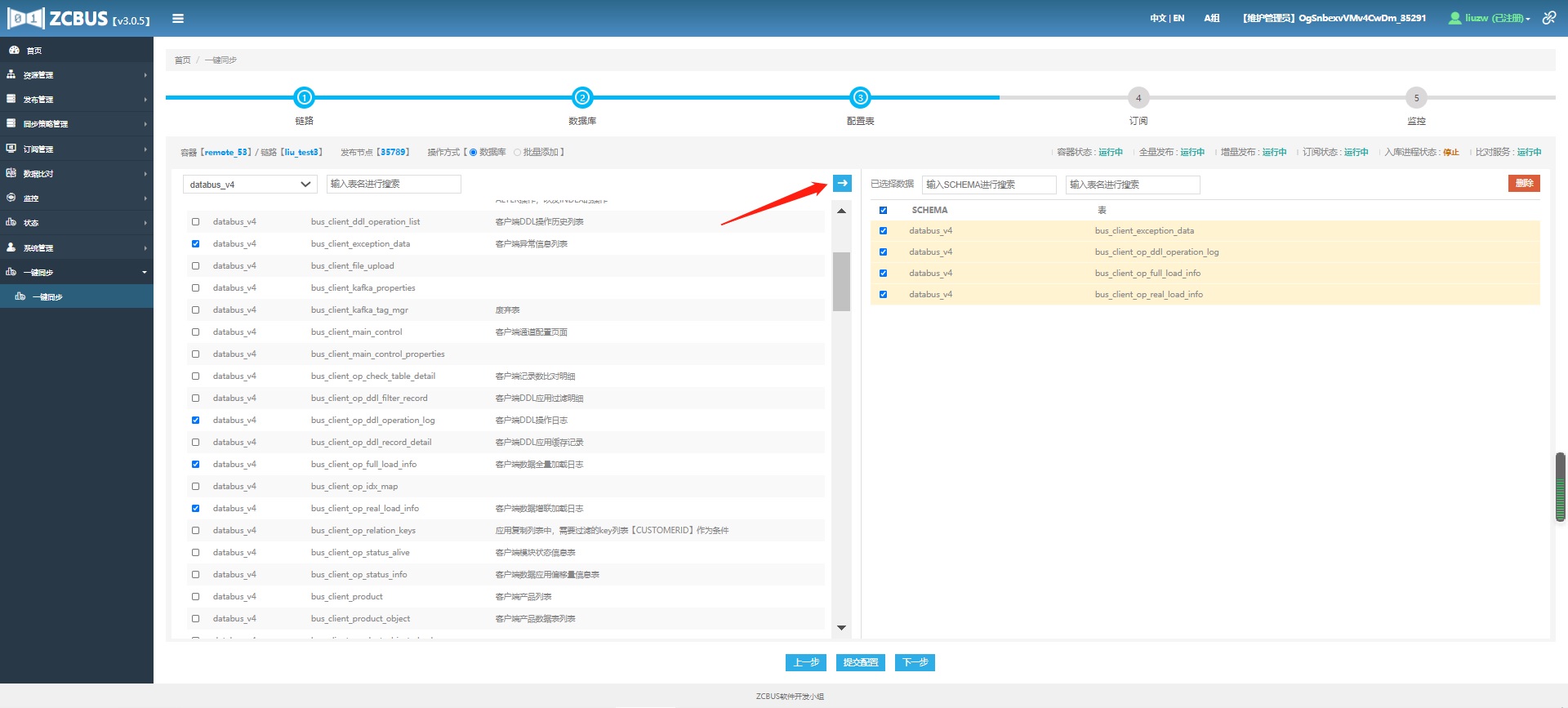Uncheck bus_client_op_full_load_info in the left table list
Viewport: 1568px width, 708px height.
(195, 465)
